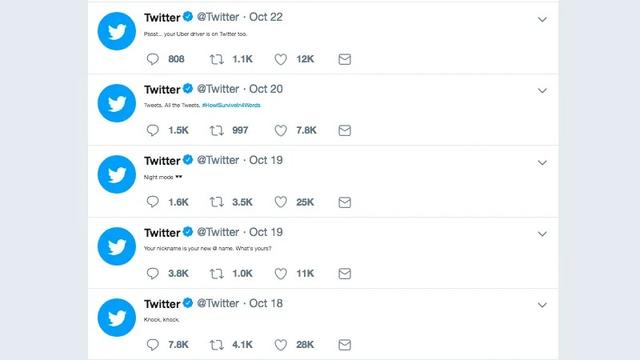Reply to the Oct 22 Uber driver tweet
Viewport: 640px width, 360px height.
[153, 59]
